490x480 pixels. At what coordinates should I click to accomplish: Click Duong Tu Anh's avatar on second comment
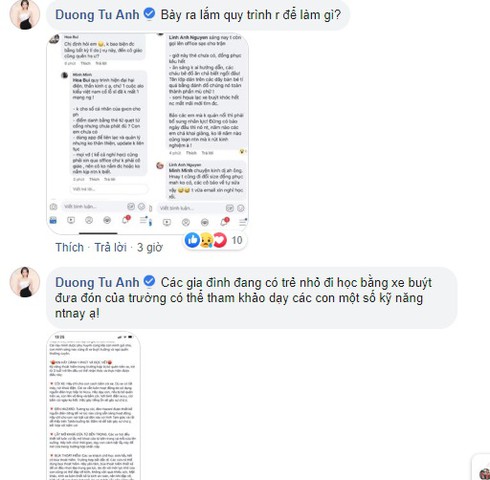(x=25, y=282)
